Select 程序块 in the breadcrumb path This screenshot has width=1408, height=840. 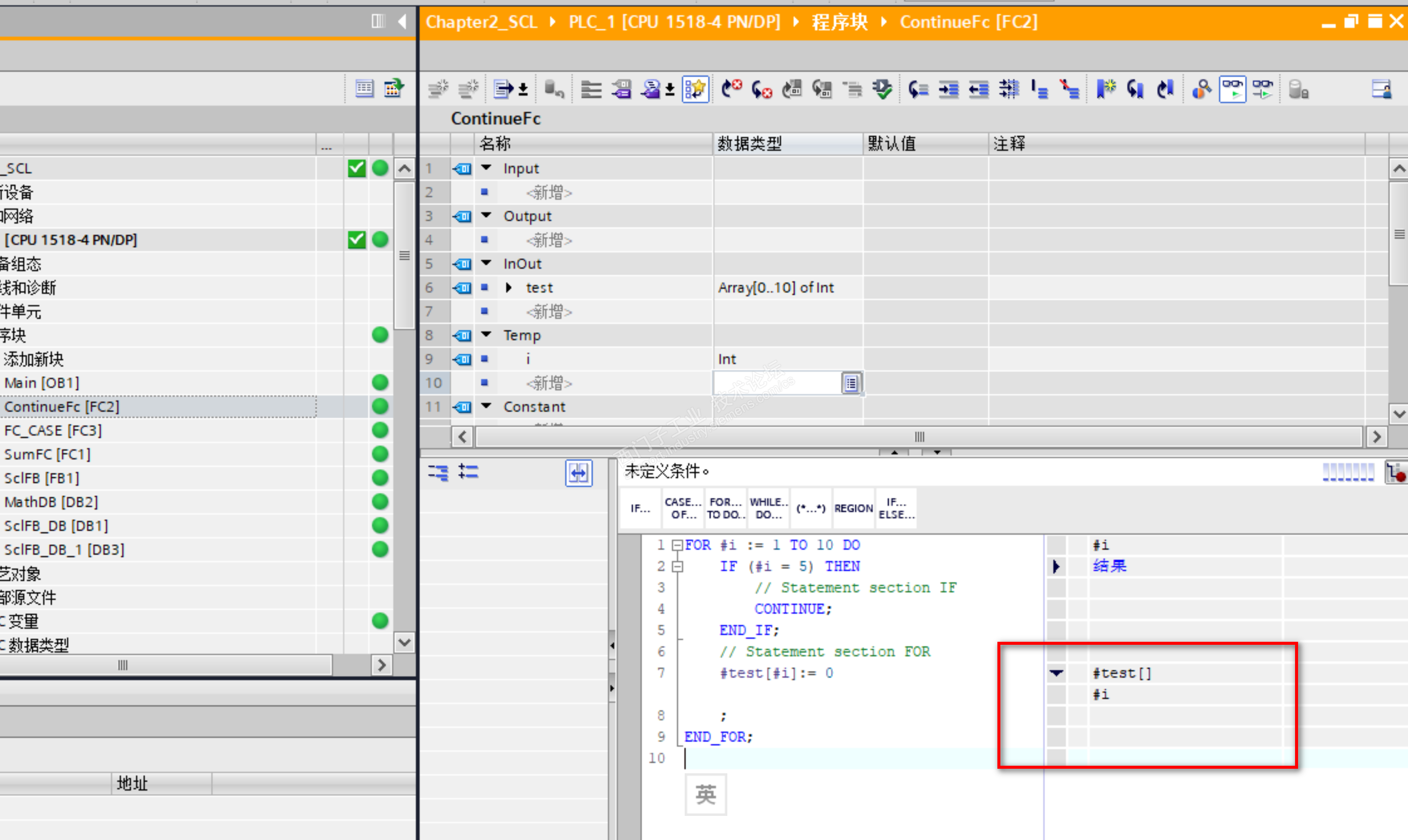click(x=840, y=22)
